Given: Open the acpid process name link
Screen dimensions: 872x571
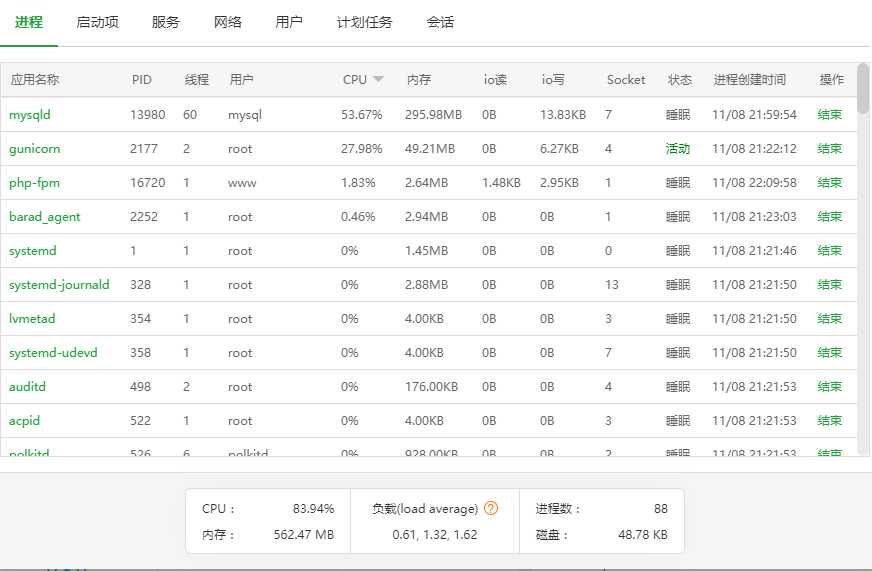Looking at the screenshot, I should click(24, 420).
